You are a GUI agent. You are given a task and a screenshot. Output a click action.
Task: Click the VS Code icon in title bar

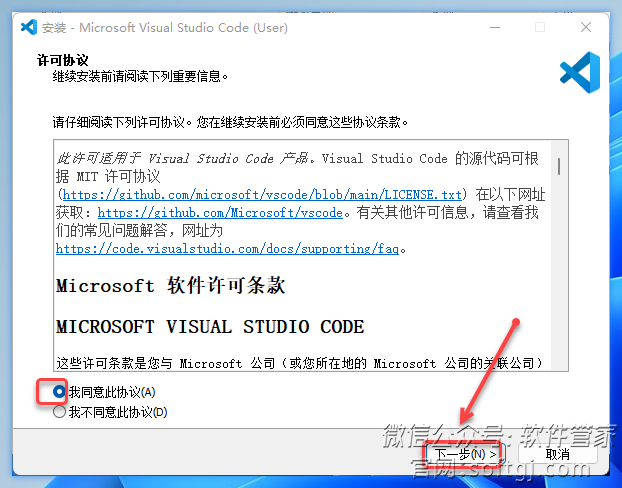click(29, 27)
